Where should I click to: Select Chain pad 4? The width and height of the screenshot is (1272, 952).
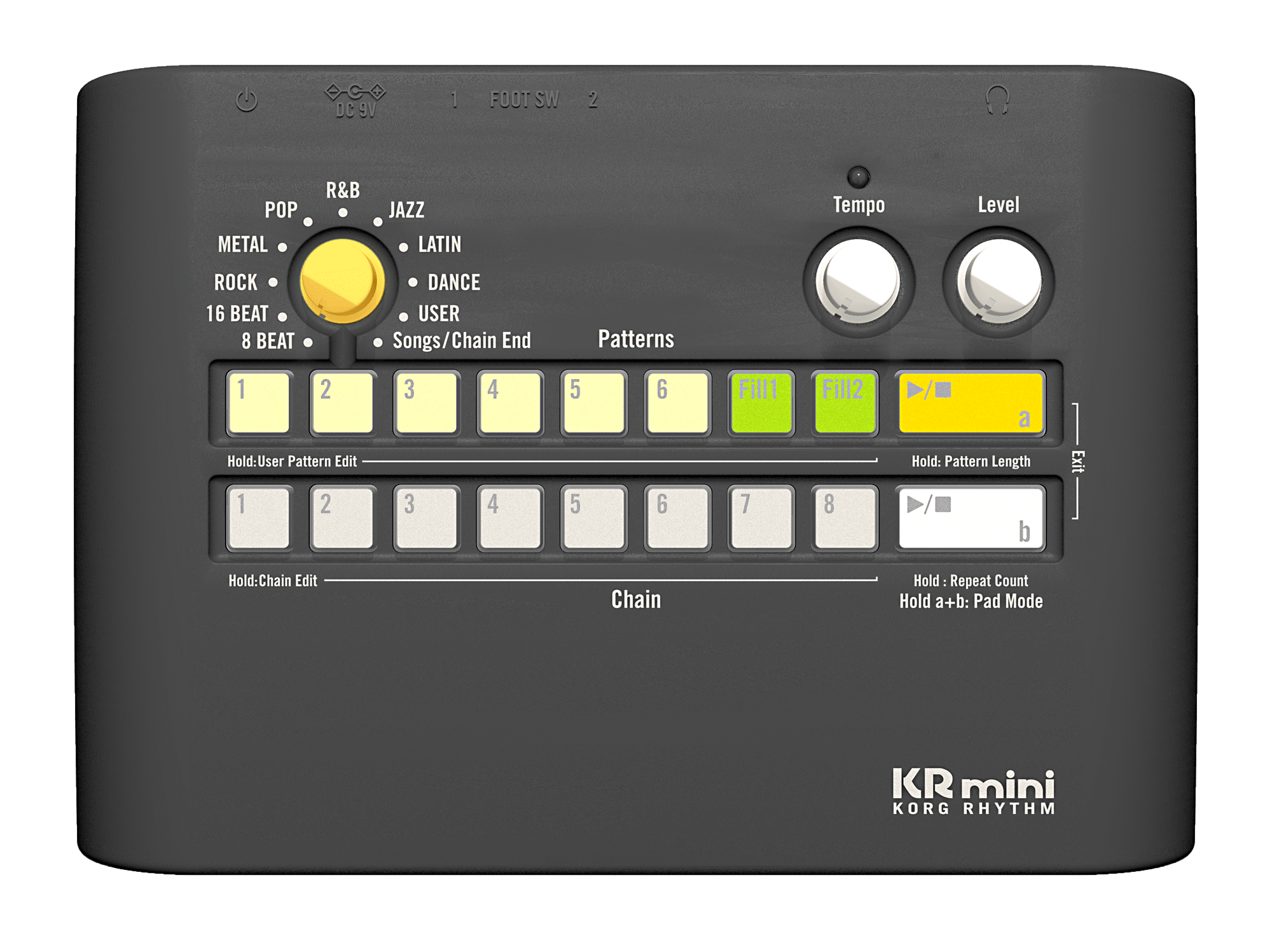click(510, 518)
